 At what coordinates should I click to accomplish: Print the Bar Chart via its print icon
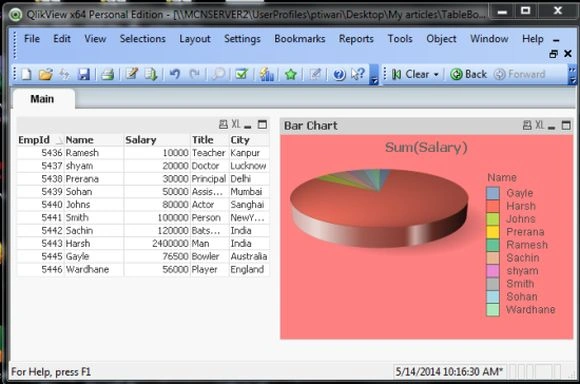click(x=527, y=125)
